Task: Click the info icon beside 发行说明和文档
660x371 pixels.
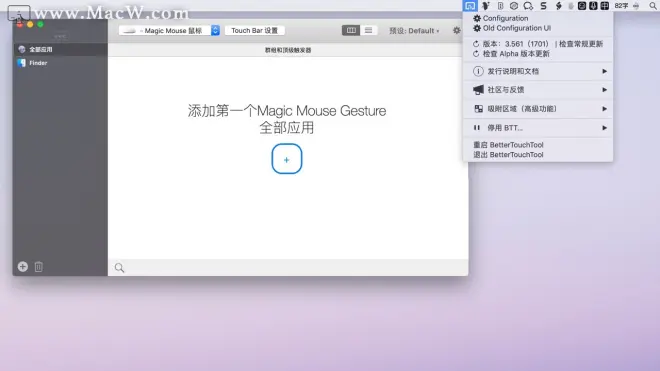Action: pos(478,71)
